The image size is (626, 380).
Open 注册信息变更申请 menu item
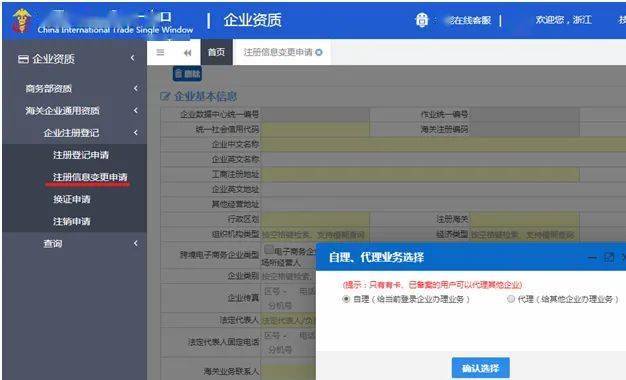pyautogui.click(x=90, y=177)
